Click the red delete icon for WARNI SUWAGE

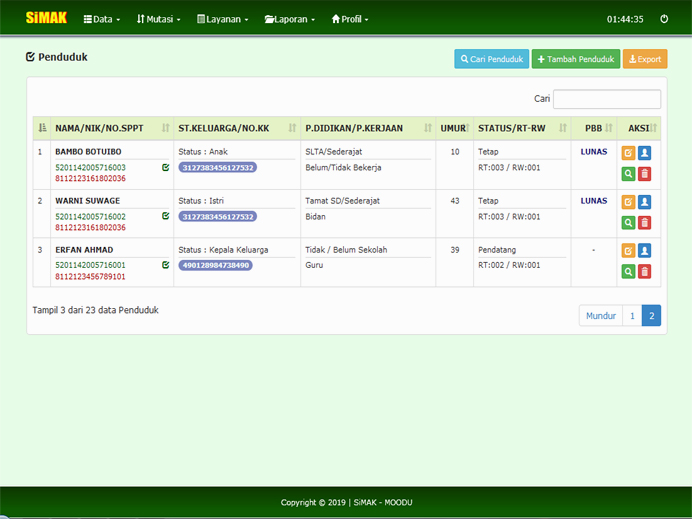point(644,222)
